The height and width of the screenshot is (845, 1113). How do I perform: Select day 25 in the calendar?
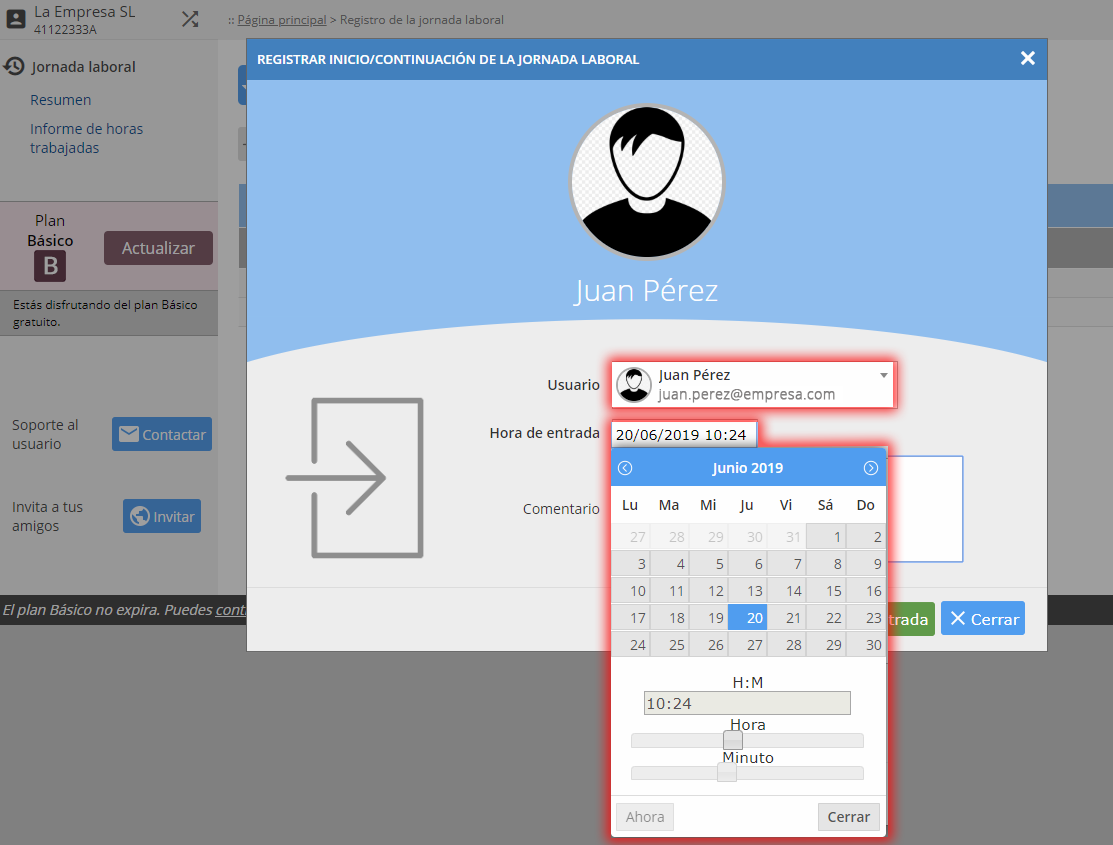click(669, 645)
